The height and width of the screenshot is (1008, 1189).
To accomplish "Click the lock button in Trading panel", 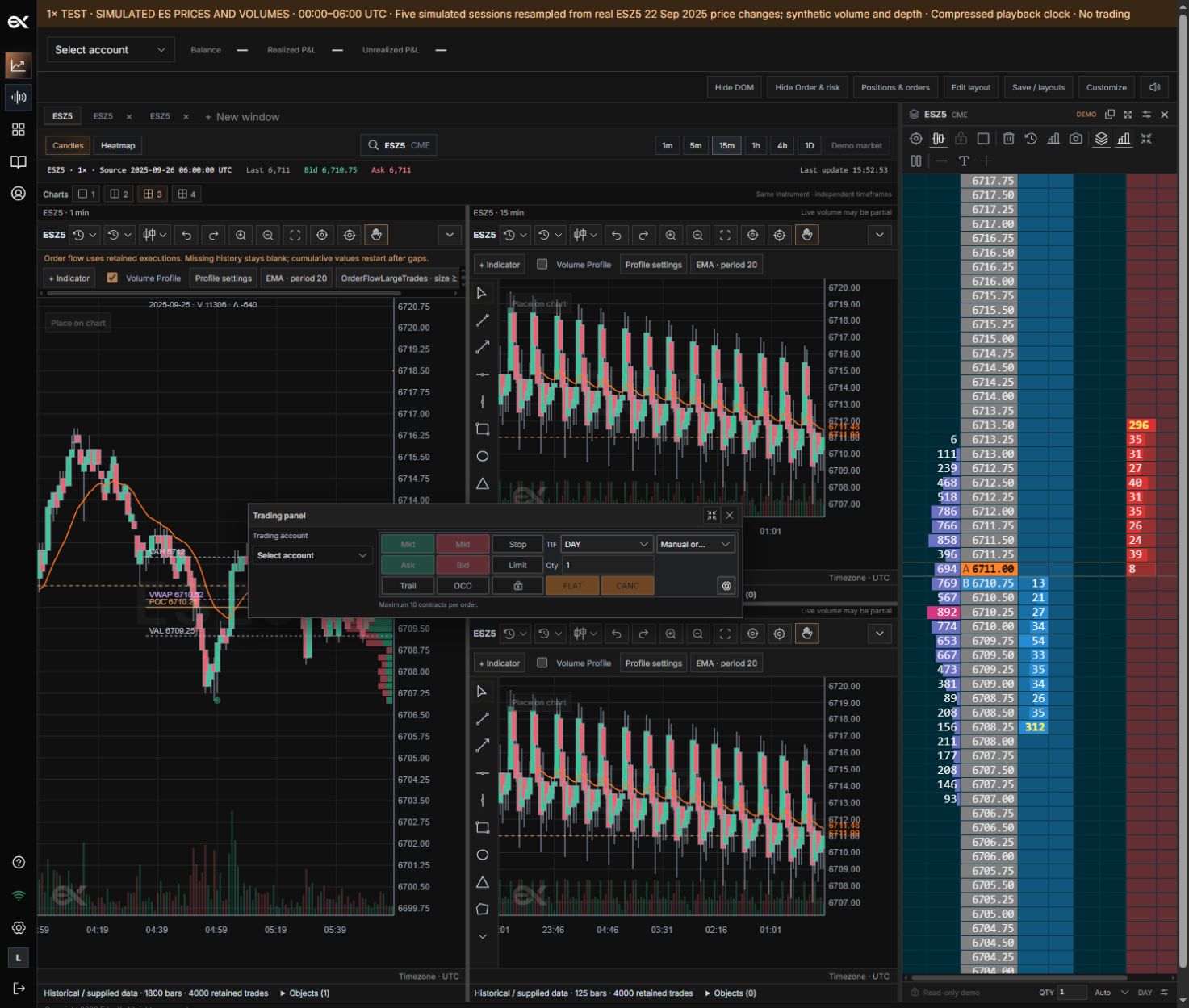I will 517,586.
